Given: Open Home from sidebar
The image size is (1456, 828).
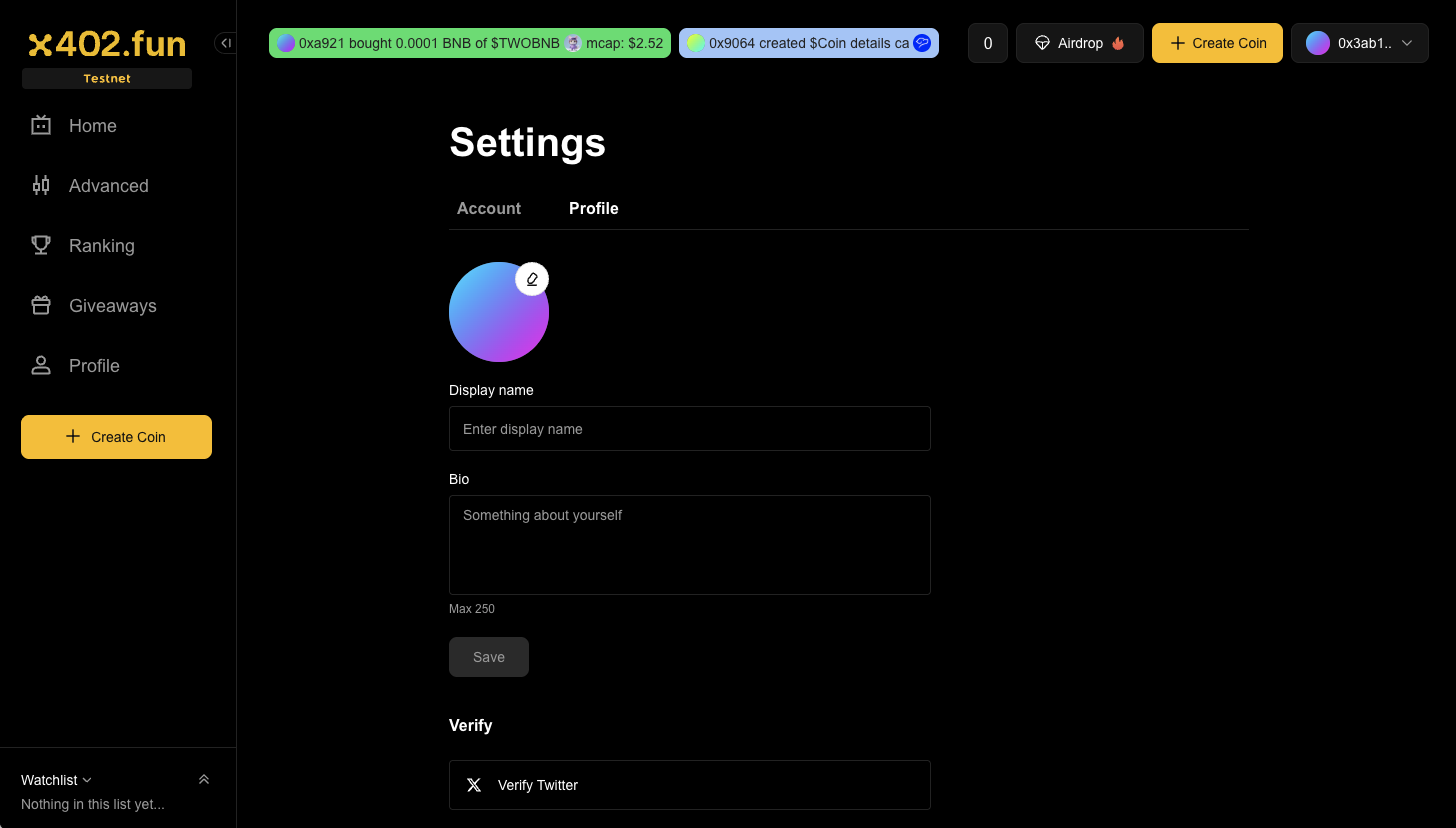Looking at the screenshot, I should 92,126.
